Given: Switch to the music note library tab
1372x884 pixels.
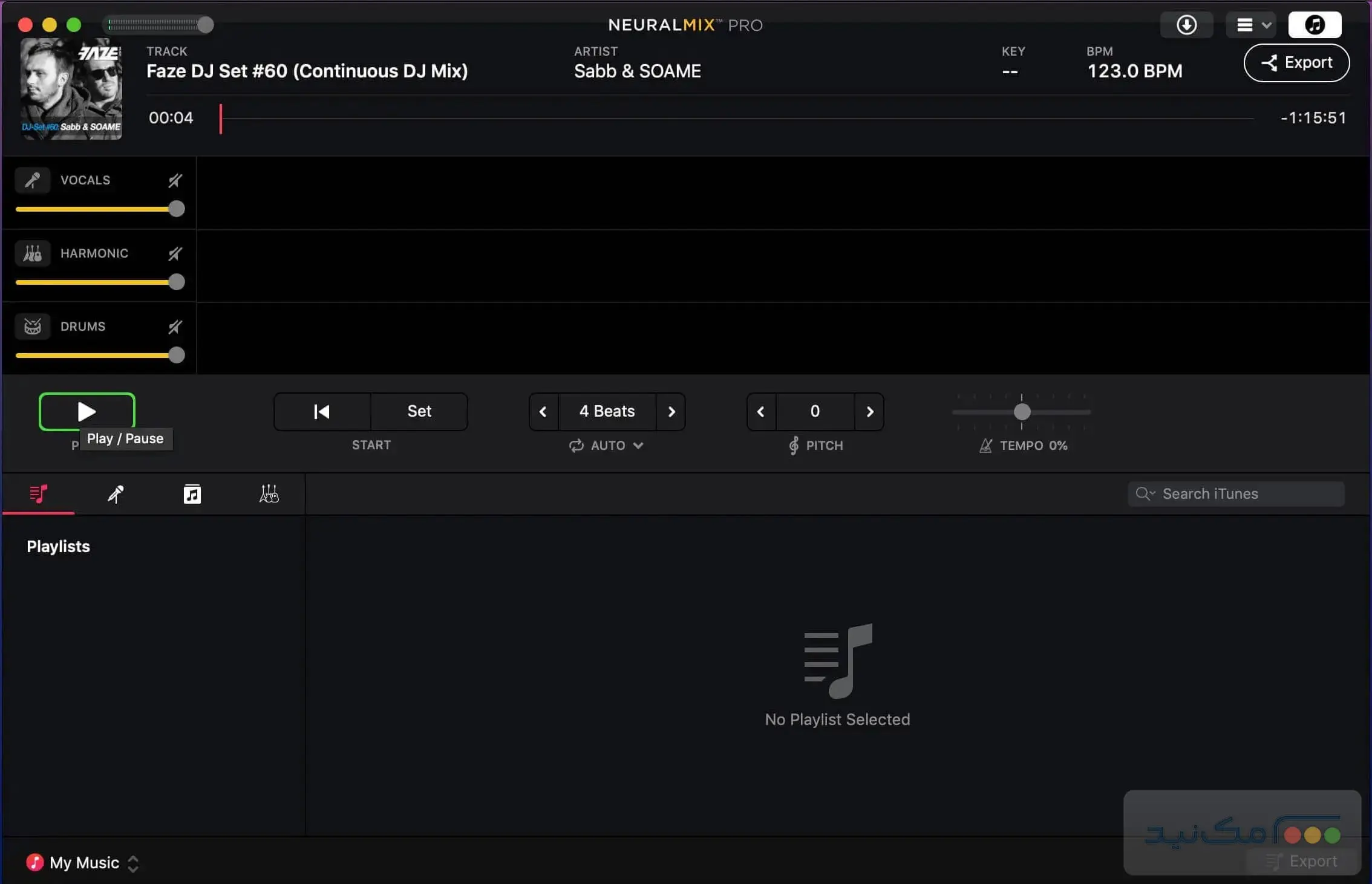Looking at the screenshot, I should click(x=192, y=494).
